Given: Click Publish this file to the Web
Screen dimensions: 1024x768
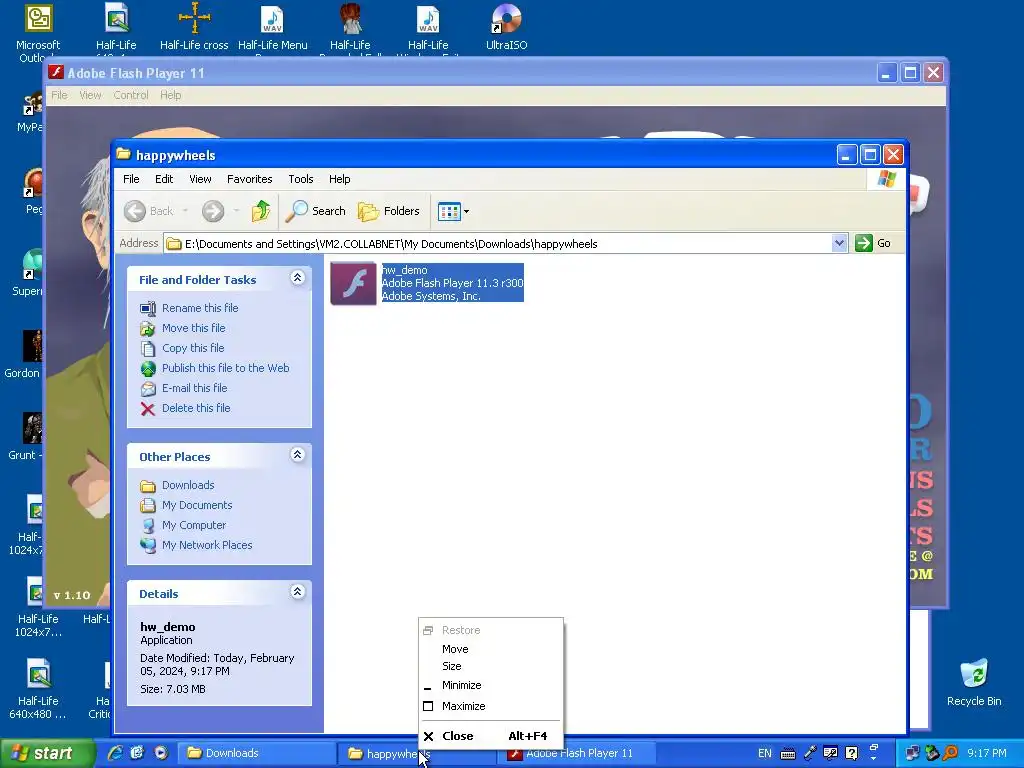Looking at the screenshot, I should (225, 368).
